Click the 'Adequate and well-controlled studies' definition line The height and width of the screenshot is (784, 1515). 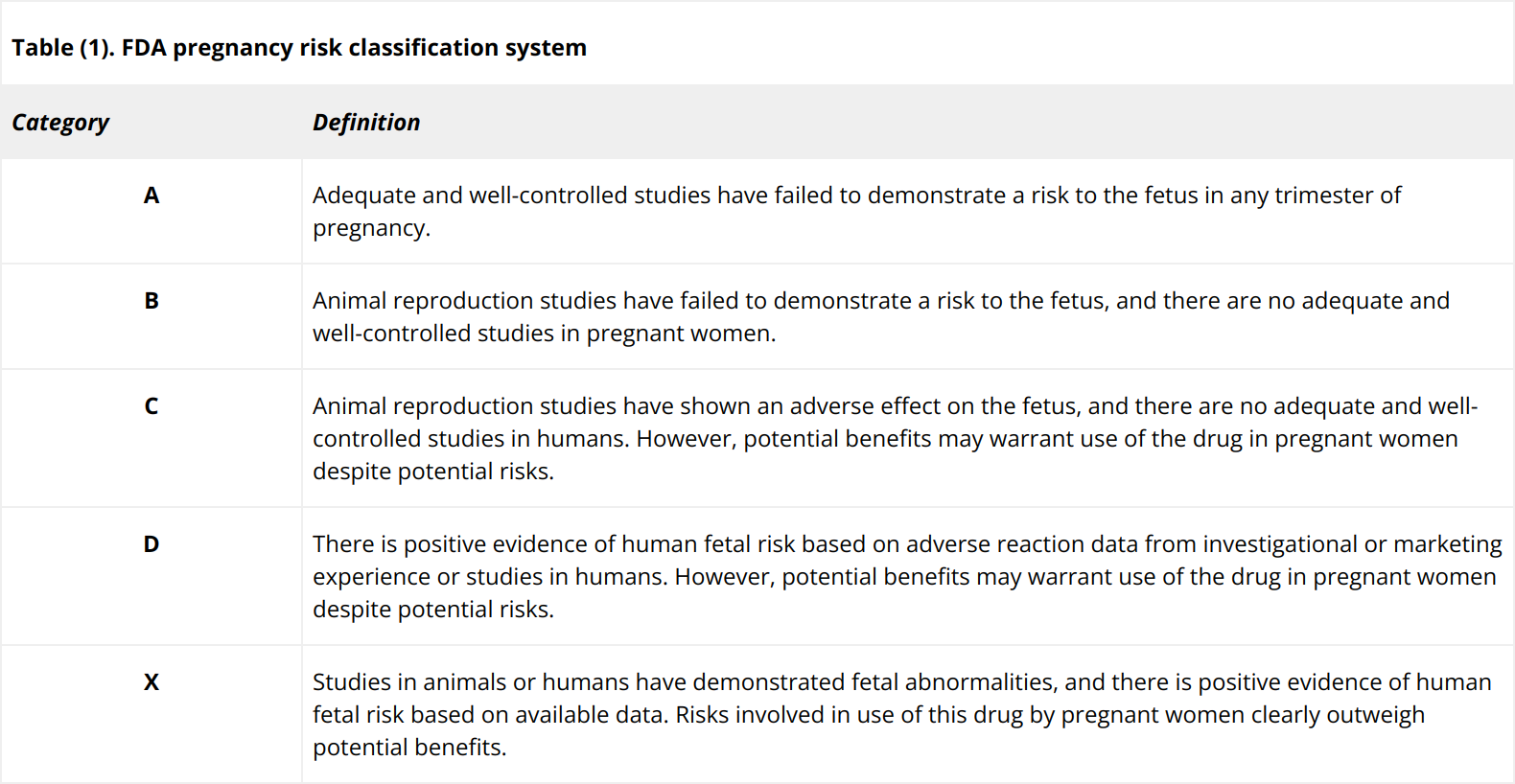[856, 196]
